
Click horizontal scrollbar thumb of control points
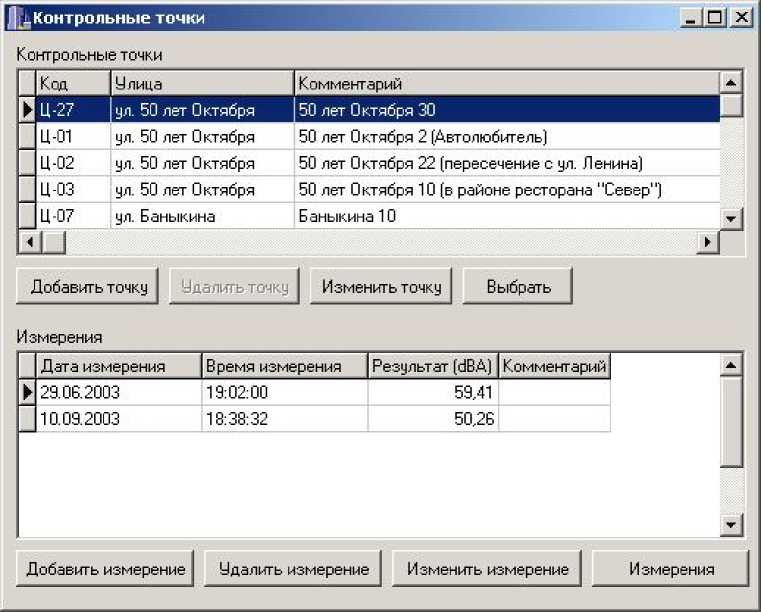click(x=54, y=241)
